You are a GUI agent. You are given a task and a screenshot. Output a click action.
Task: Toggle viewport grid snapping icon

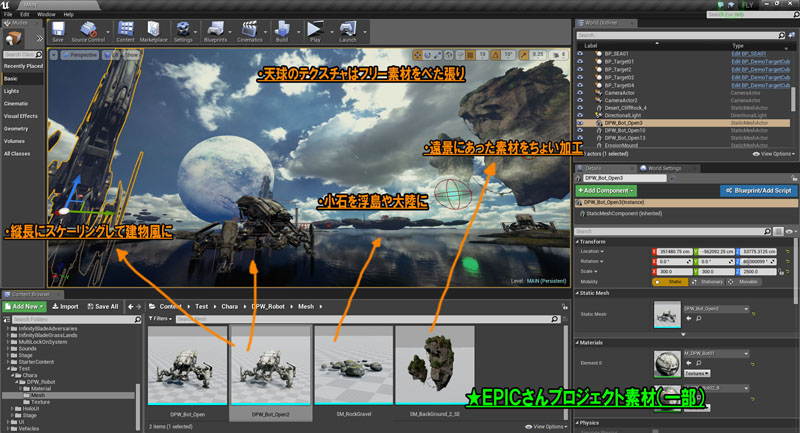click(x=470, y=55)
